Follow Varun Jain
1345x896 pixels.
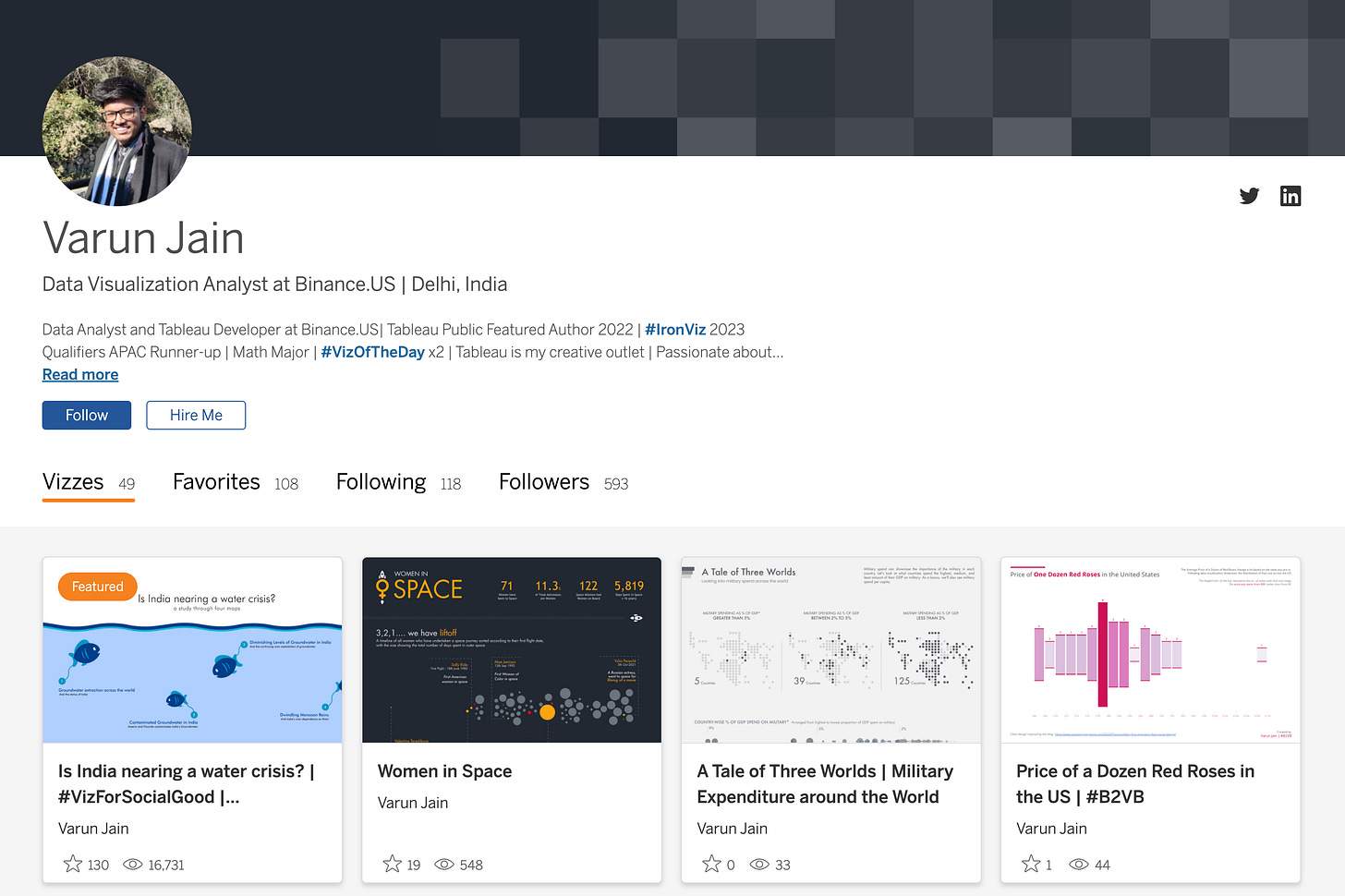pyautogui.click(x=86, y=415)
